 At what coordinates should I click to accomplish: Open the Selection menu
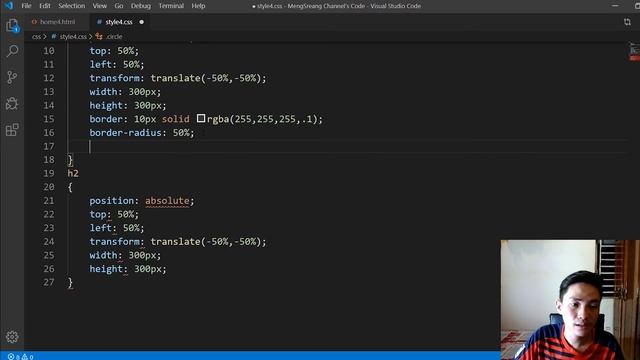(72, 6)
